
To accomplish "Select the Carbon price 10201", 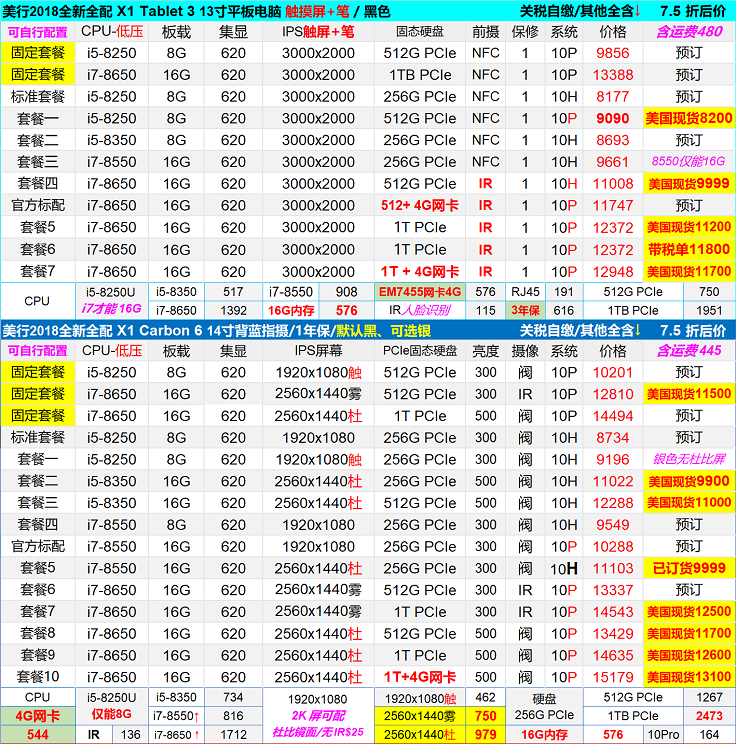I will (x=613, y=372).
